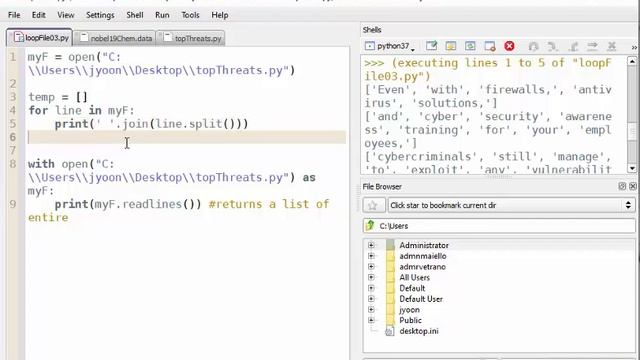This screenshot has width=640, height=360.
Task: Click the greyed stop debugging X icon
Action: [611, 46]
